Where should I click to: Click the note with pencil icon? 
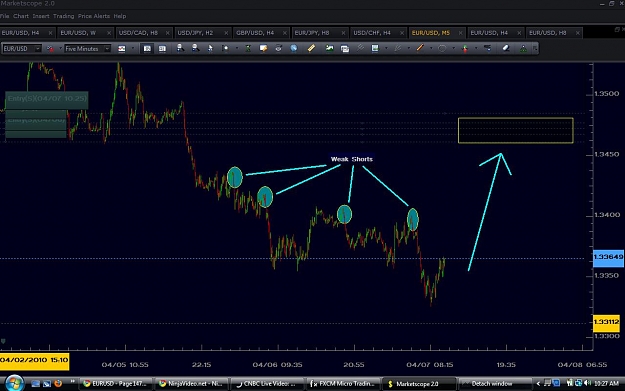(x=263, y=48)
